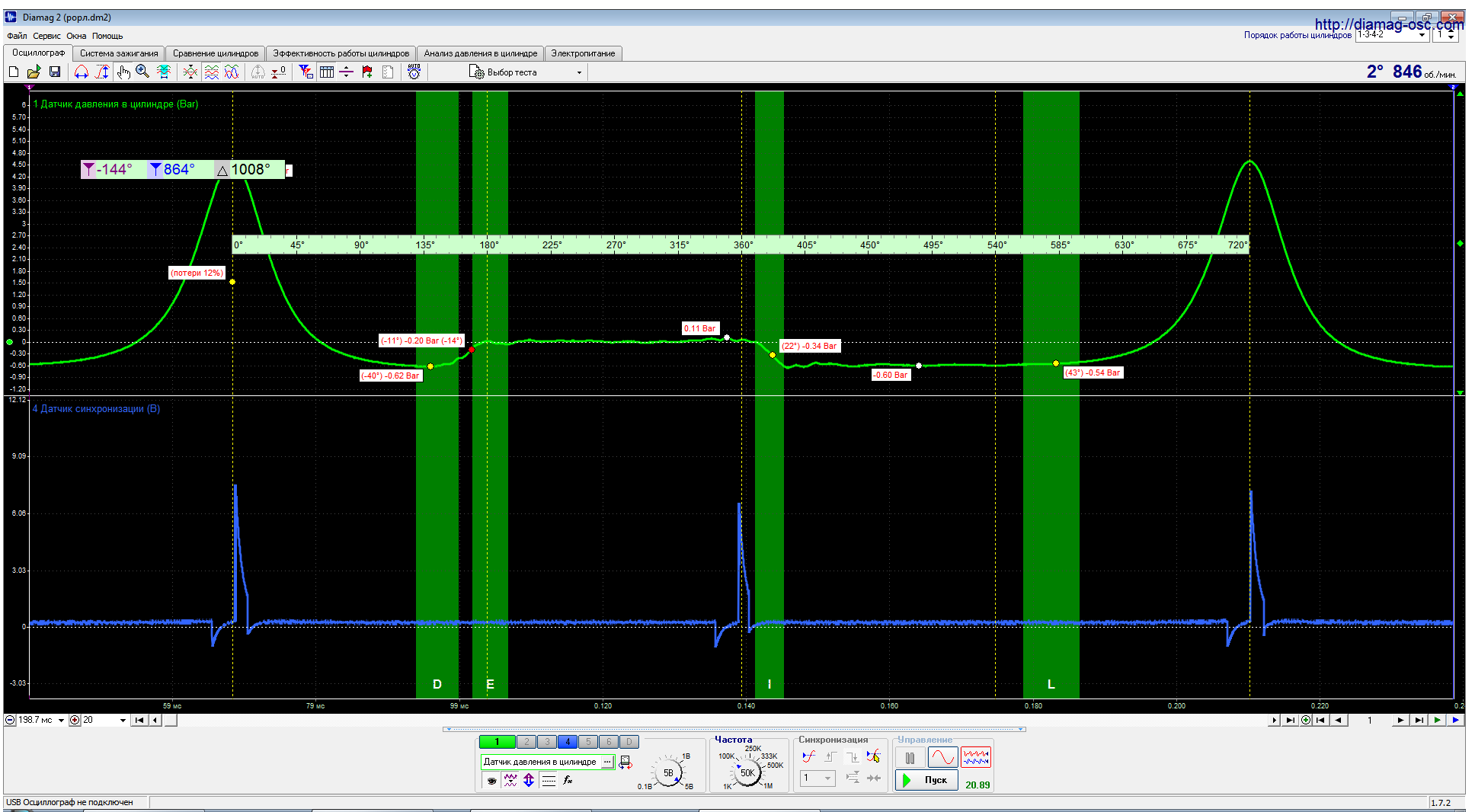Click the 0.11 Bar pressure marker label

(x=699, y=328)
